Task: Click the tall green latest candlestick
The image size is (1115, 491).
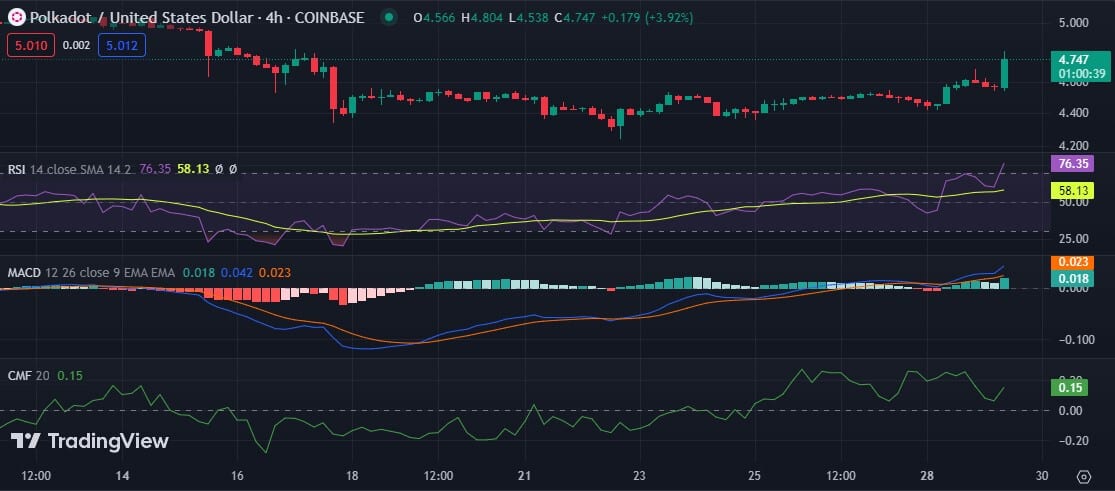Action: (1004, 73)
